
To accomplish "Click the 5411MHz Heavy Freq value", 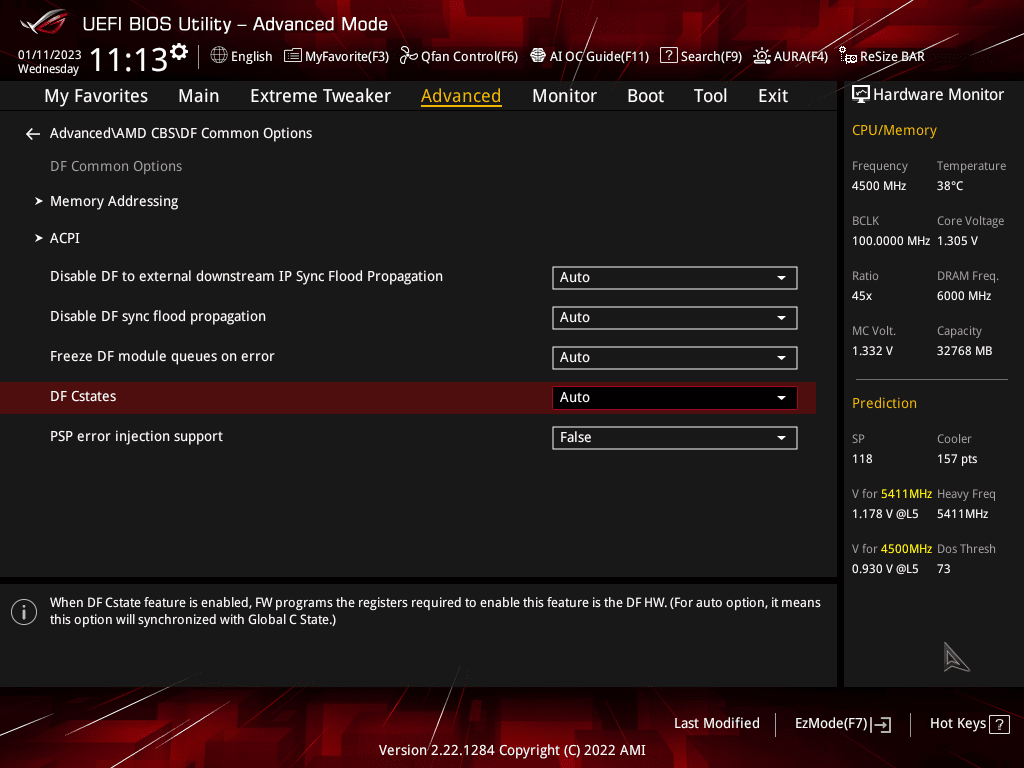I will pyautogui.click(x=962, y=514).
